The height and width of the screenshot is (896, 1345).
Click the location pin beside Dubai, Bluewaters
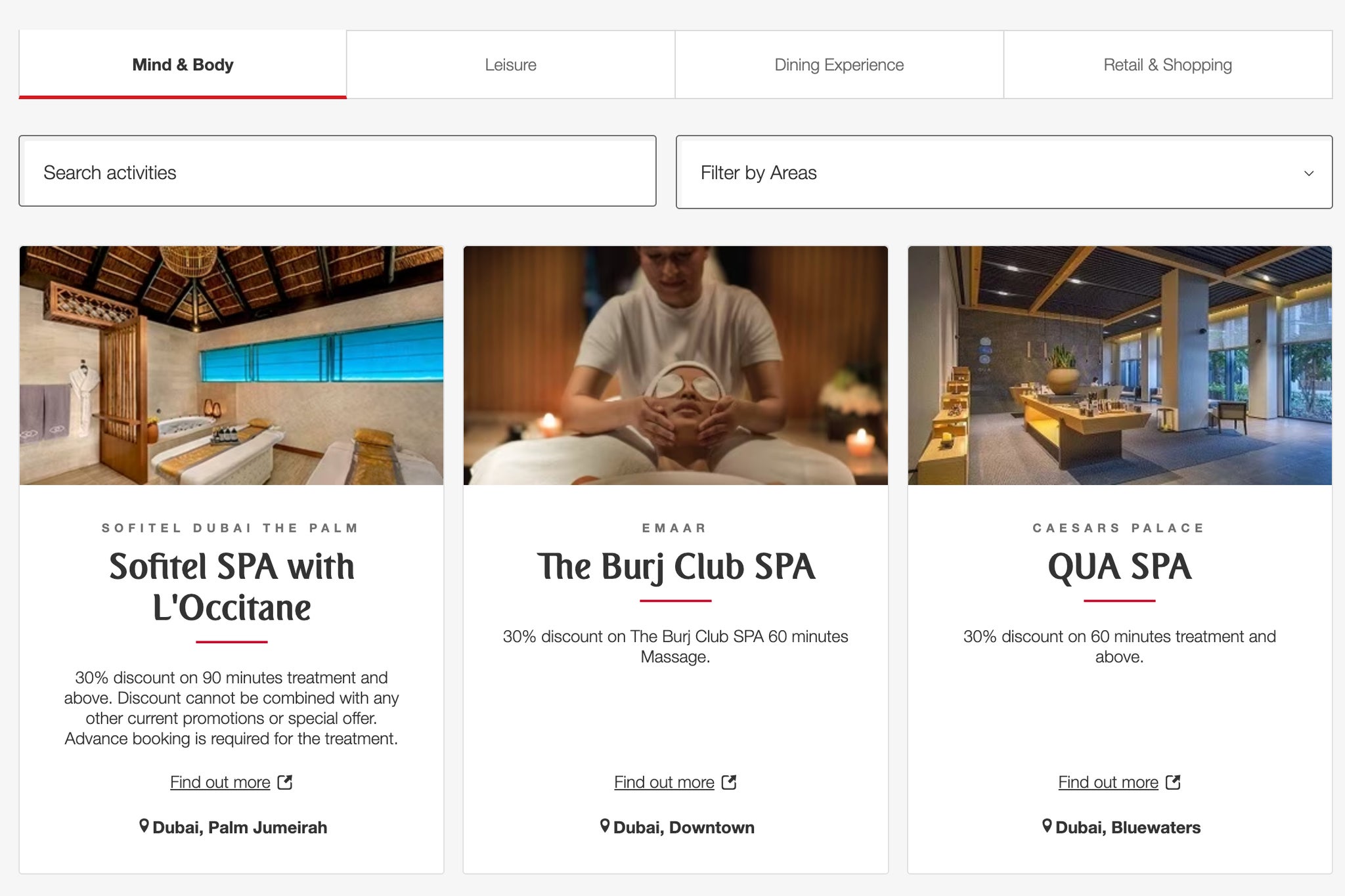tap(1049, 827)
